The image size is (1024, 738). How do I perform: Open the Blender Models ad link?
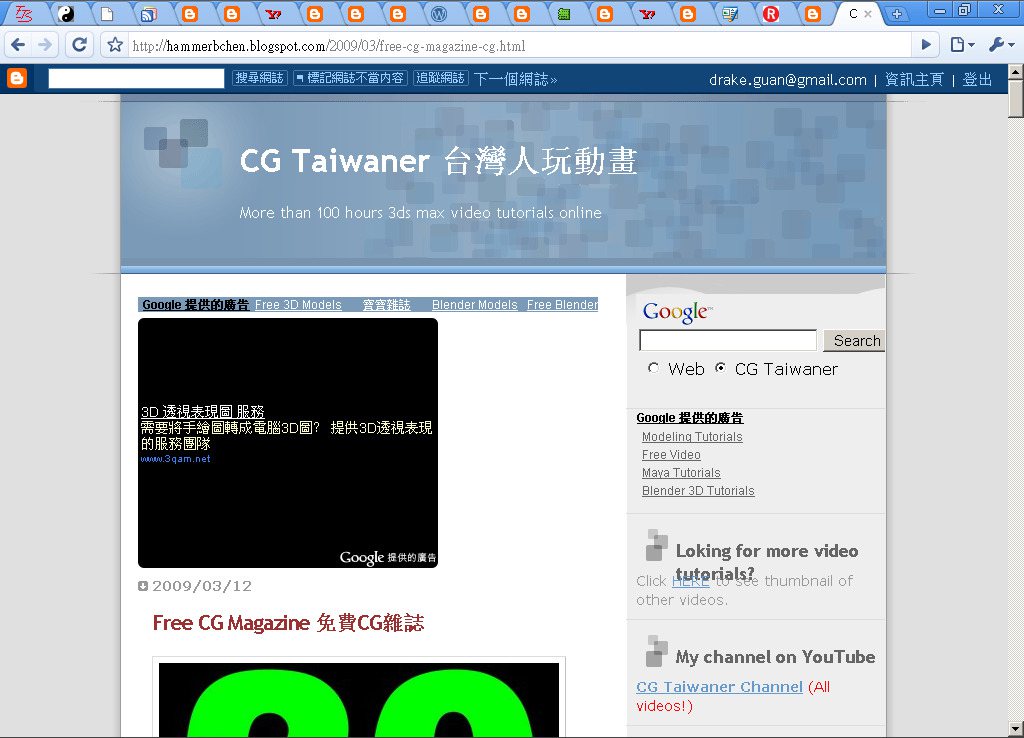[x=475, y=304]
